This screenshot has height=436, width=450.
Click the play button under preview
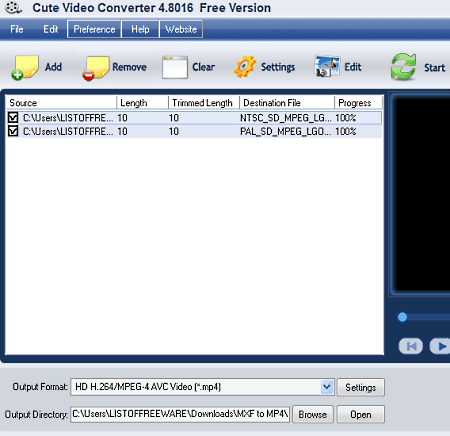440,346
